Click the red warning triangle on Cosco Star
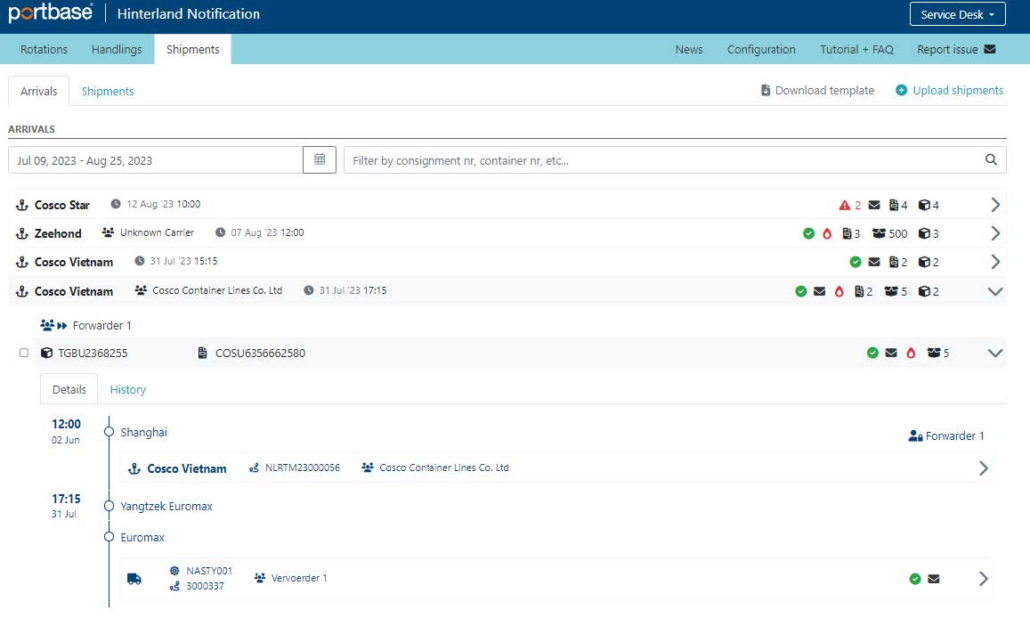Screen dimensions: 1030x618 [845, 203]
